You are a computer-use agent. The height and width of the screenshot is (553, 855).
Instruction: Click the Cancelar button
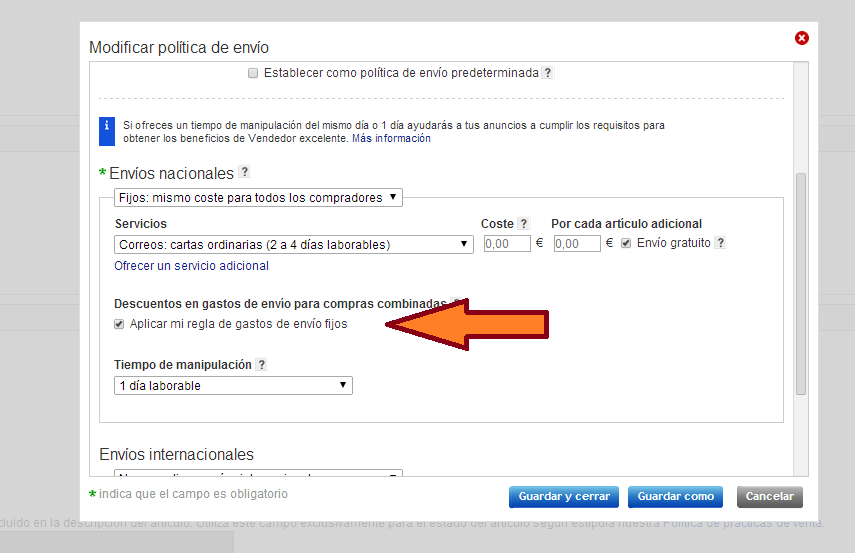click(769, 497)
